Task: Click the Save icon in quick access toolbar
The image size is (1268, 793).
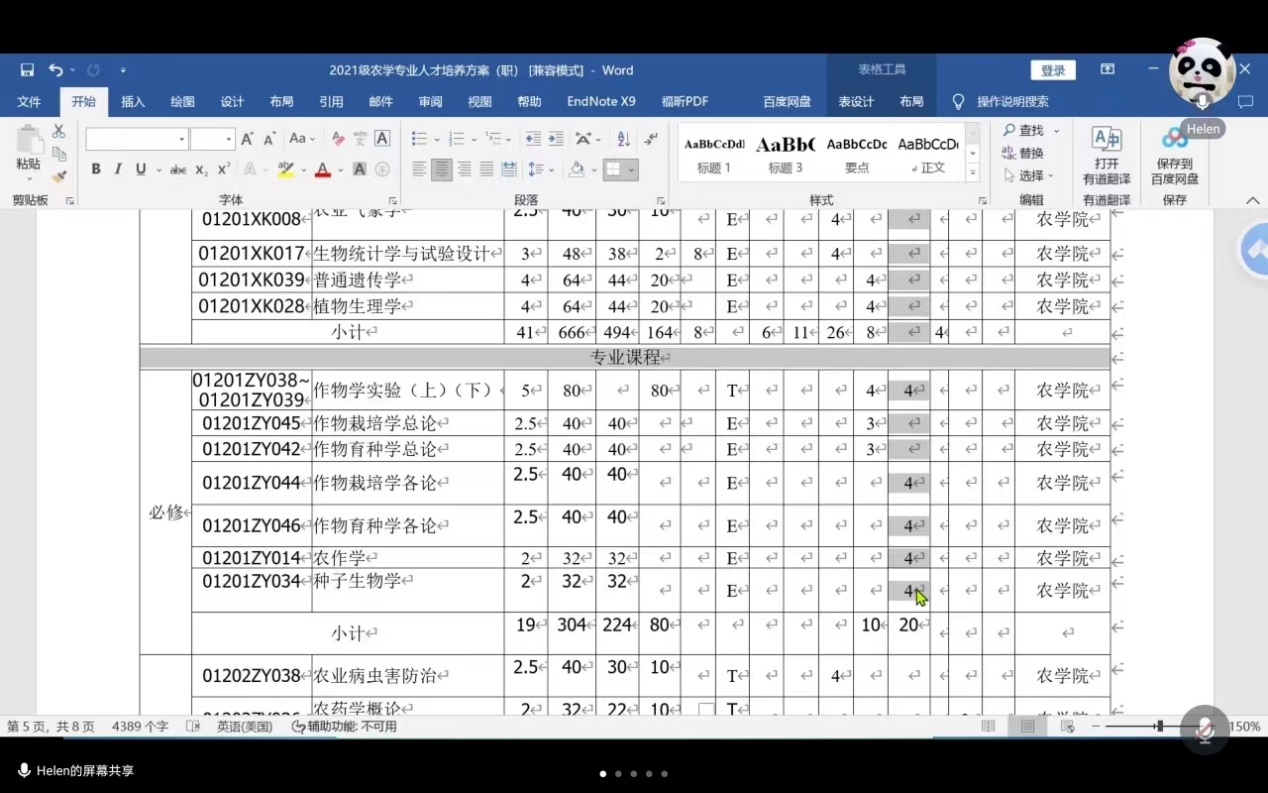Action: click(x=27, y=70)
